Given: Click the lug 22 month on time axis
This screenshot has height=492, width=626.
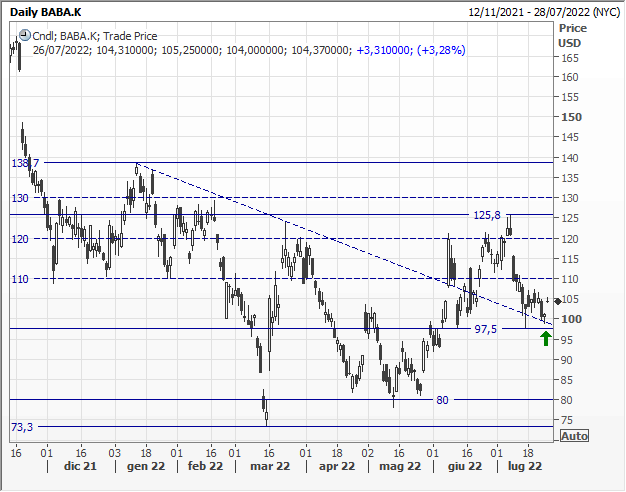Looking at the screenshot, I should click(524, 466).
